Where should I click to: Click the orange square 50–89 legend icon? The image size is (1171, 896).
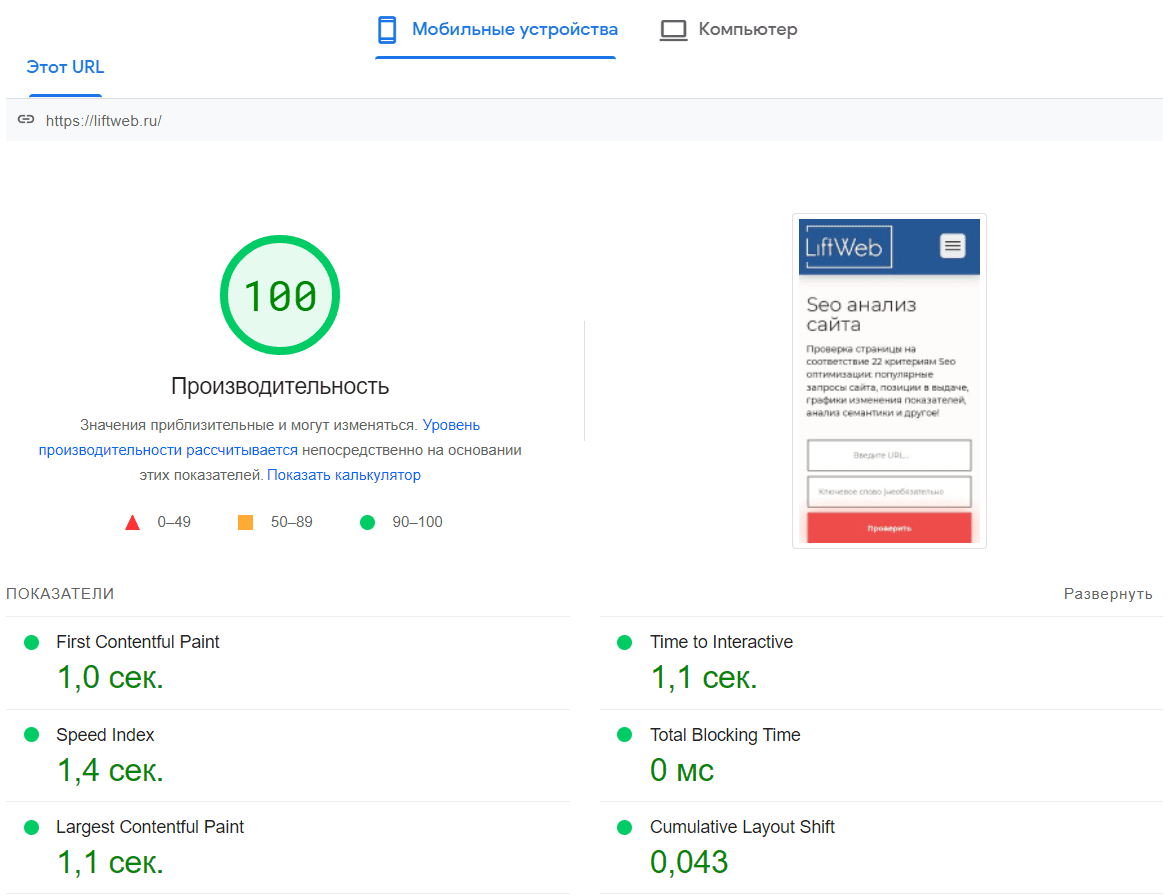point(245,522)
